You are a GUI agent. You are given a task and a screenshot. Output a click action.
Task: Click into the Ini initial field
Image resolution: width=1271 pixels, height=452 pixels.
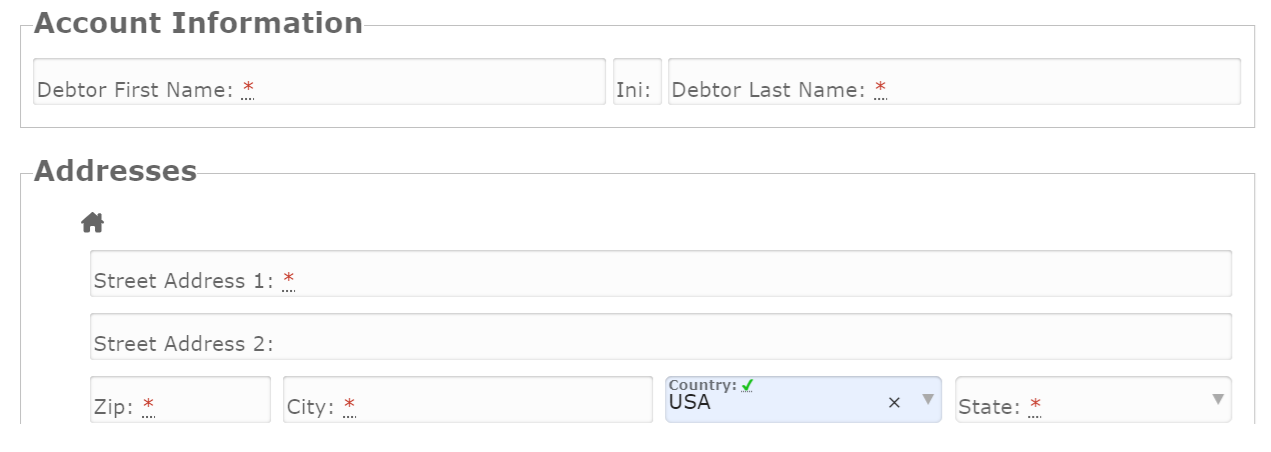[637, 82]
